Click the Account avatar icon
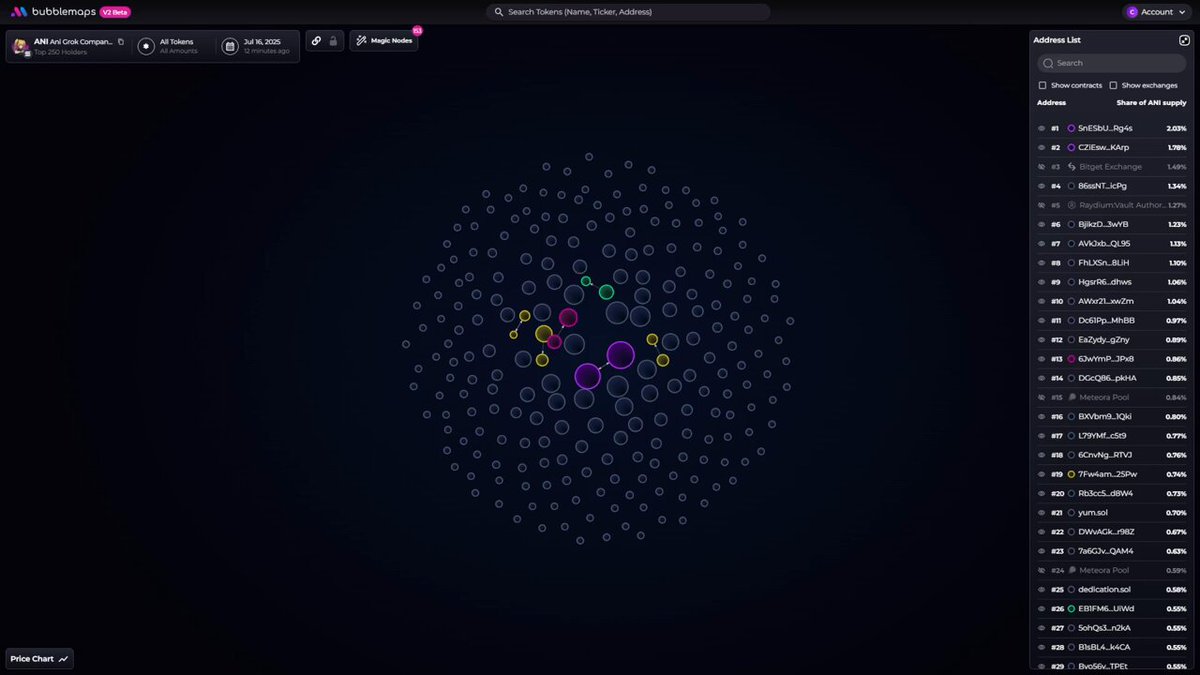The height and width of the screenshot is (675, 1200). (x=1132, y=12)
